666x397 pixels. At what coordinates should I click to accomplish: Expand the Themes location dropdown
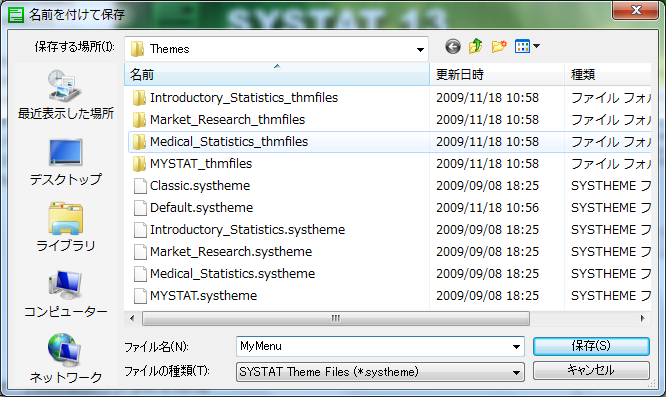pyautogui.click(x=420, y=49)
